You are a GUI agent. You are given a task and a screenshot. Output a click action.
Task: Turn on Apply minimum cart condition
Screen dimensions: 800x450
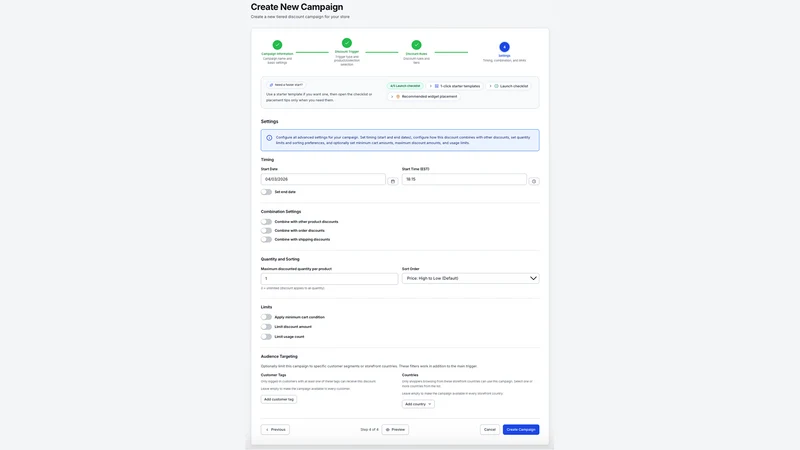(x=266, y=317)
